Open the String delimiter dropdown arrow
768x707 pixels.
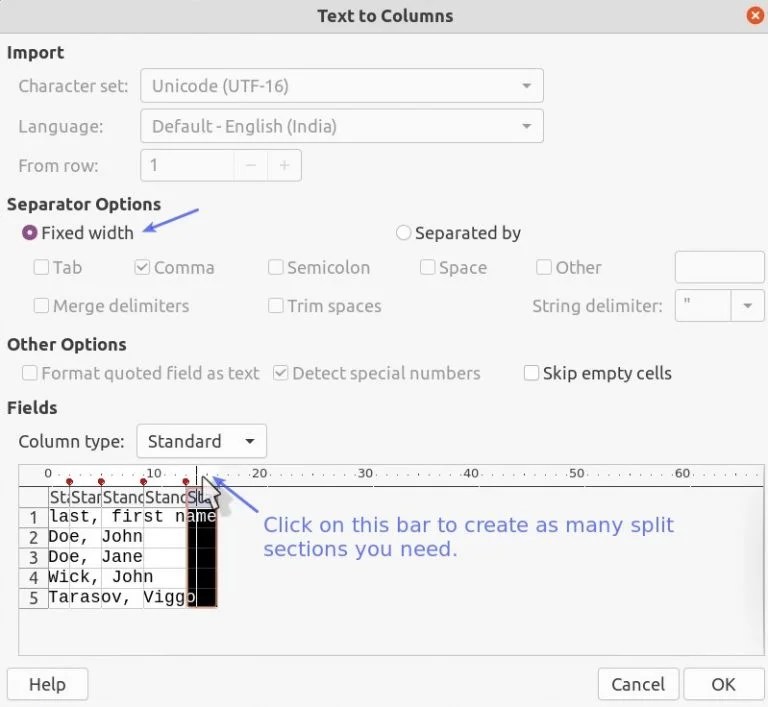coord(747,306)
